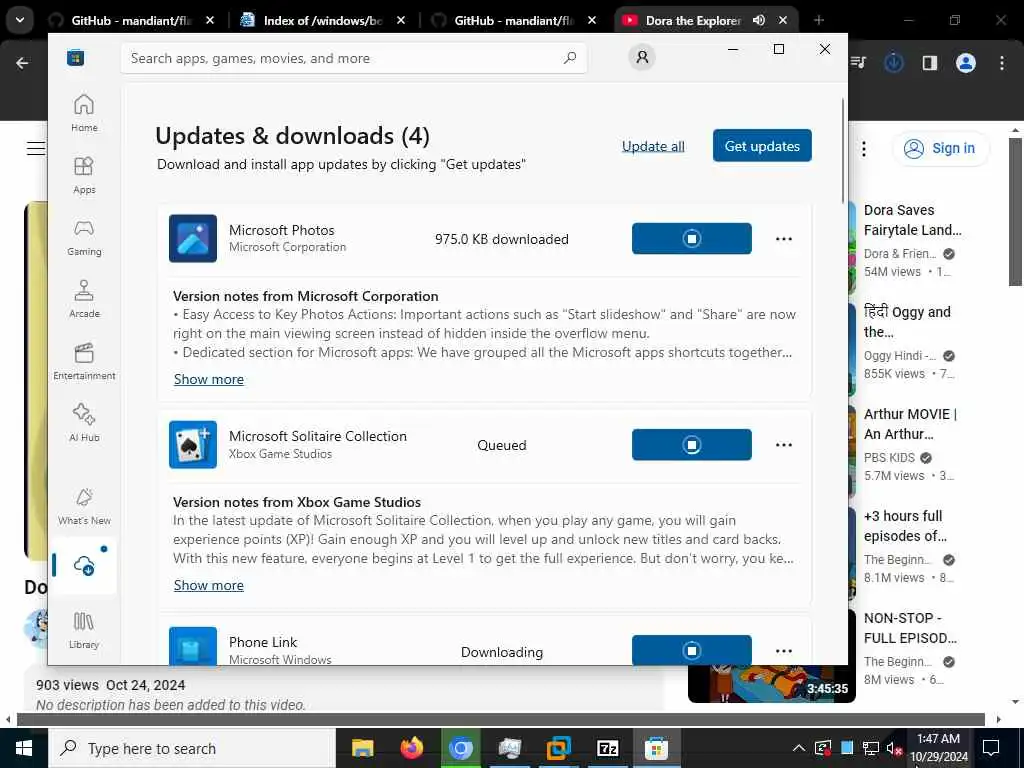Click YouTube Sign in button
The width and height of the screenshot is (1024, 768).
click(940, 148)
